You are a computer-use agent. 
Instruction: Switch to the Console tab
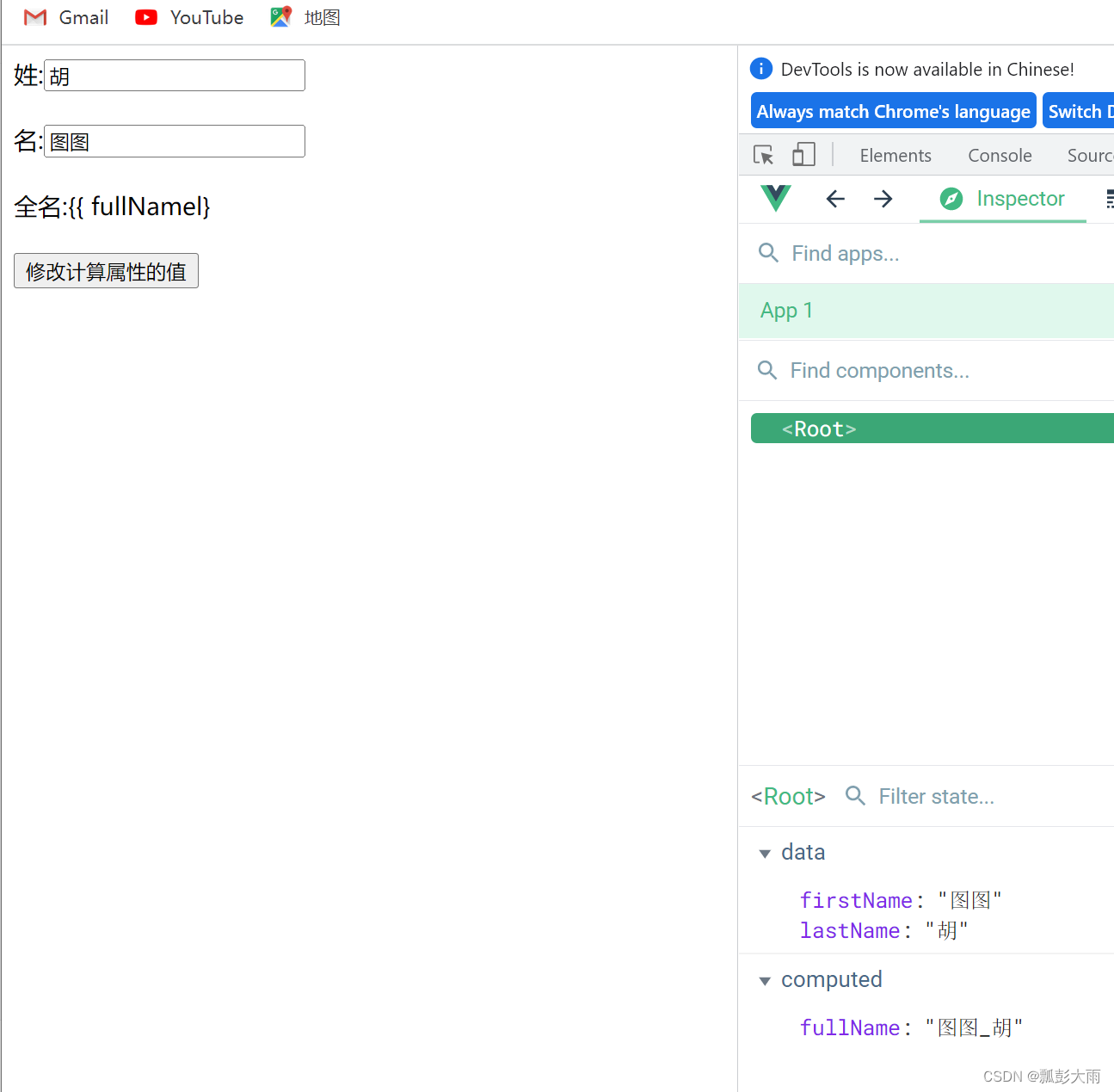coord(1000,155)
